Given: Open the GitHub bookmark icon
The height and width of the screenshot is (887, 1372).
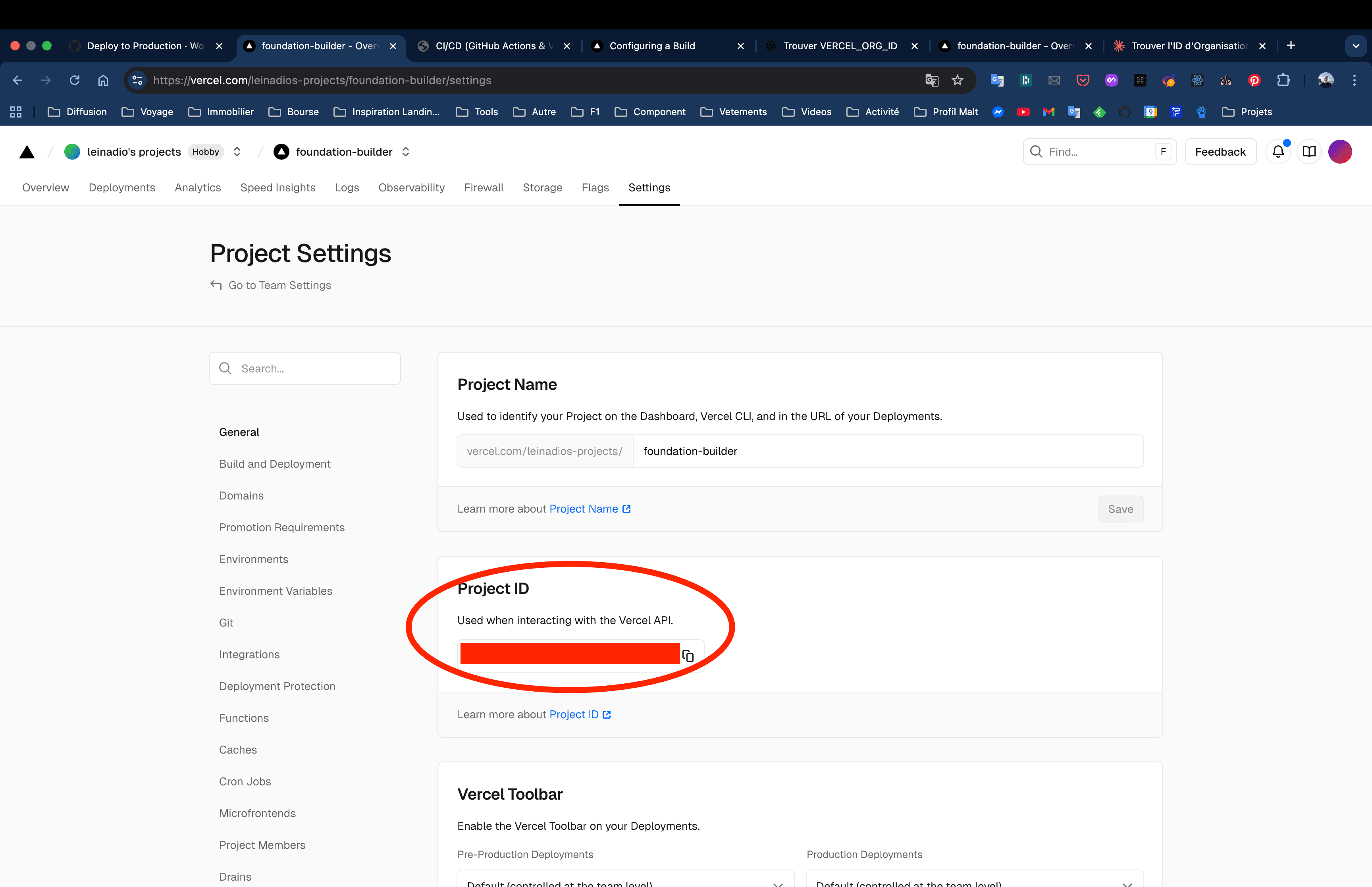Looking at the screenshot, I should [1125, 112].
